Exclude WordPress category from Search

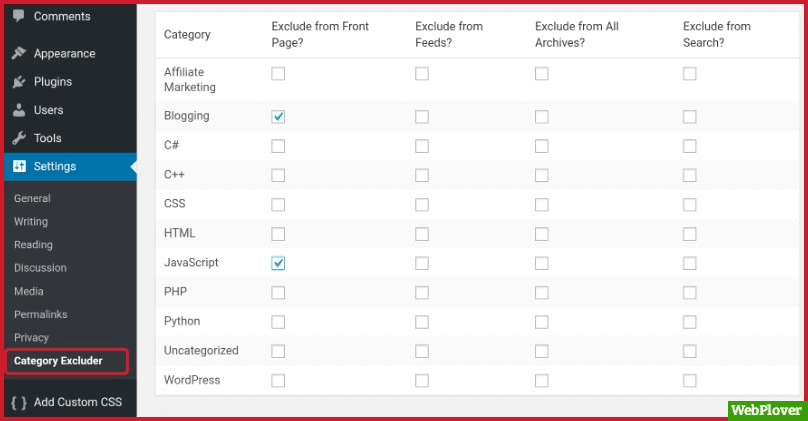[x=689, y=380]
